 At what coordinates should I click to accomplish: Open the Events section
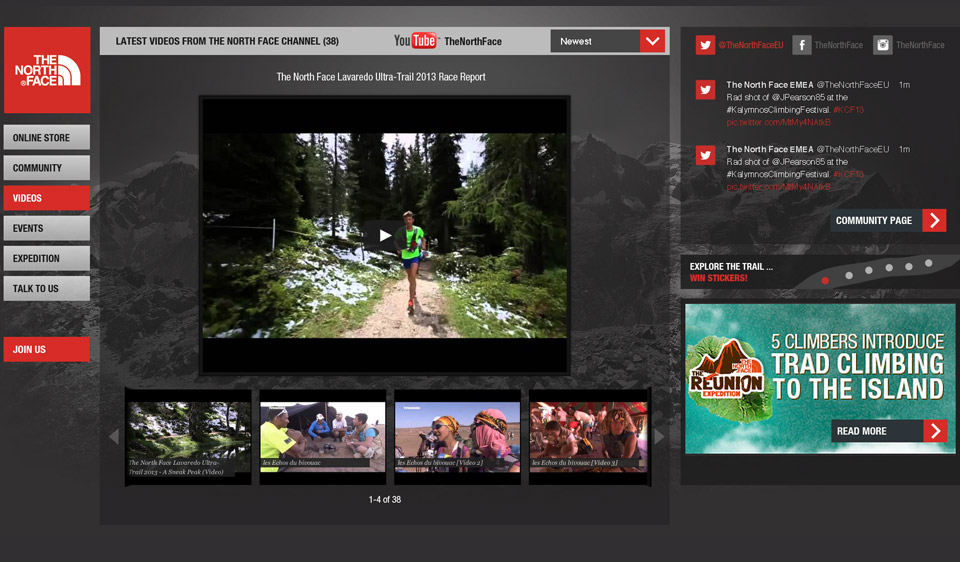[47, 228]
